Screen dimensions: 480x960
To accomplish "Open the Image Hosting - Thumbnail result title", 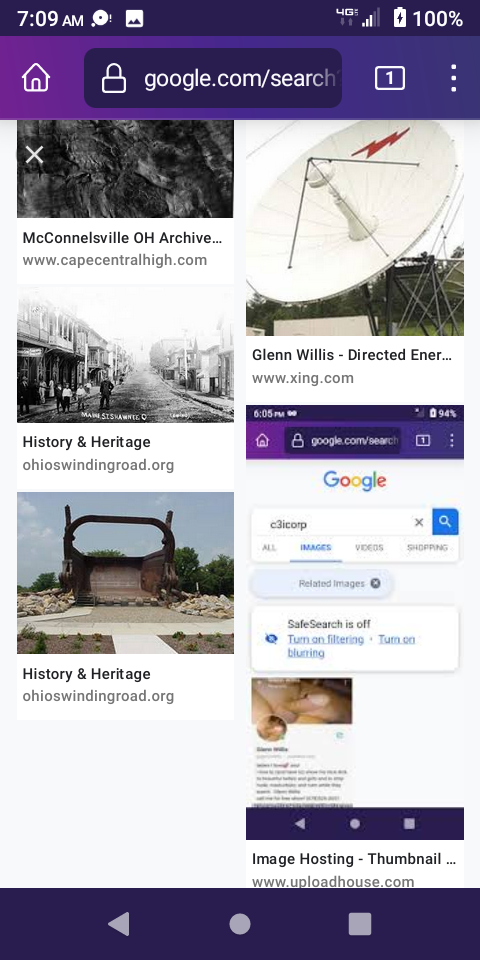I will pos(354,859).
